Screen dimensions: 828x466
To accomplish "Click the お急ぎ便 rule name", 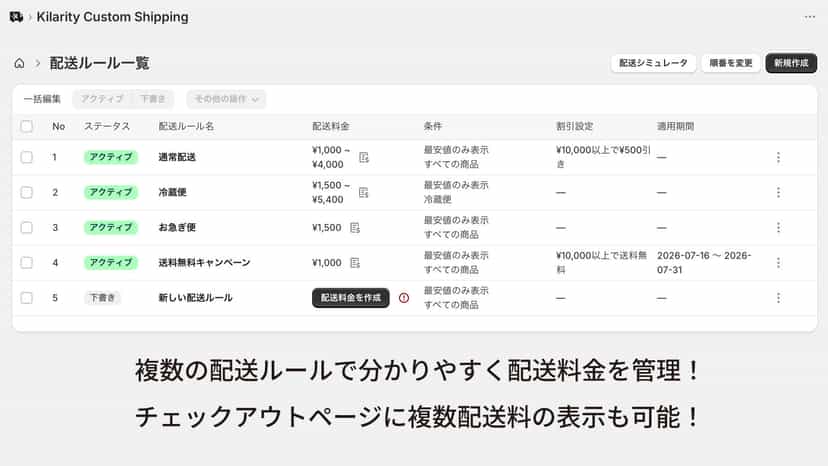I will coord(177,228).
